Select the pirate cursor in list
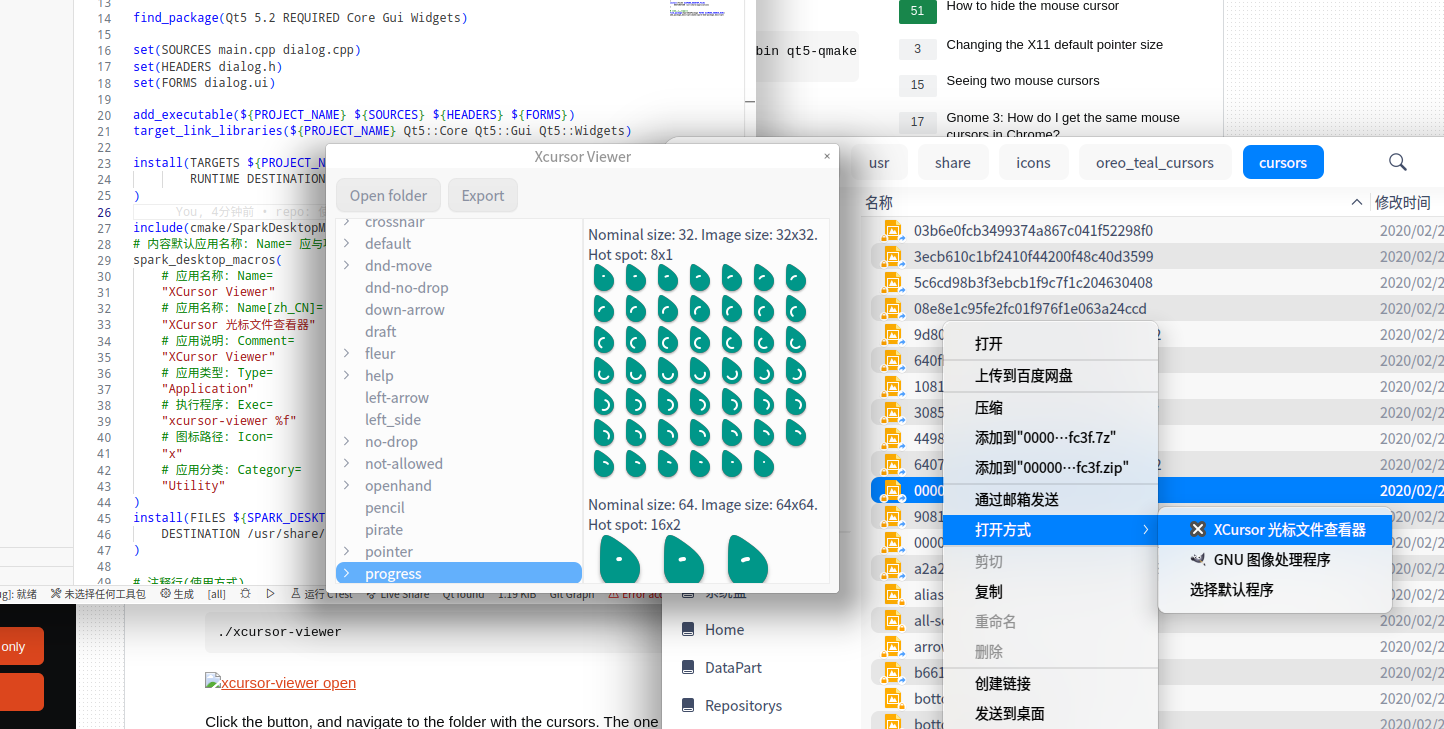Screen dimensions: 1444x729 coord(384,530)
